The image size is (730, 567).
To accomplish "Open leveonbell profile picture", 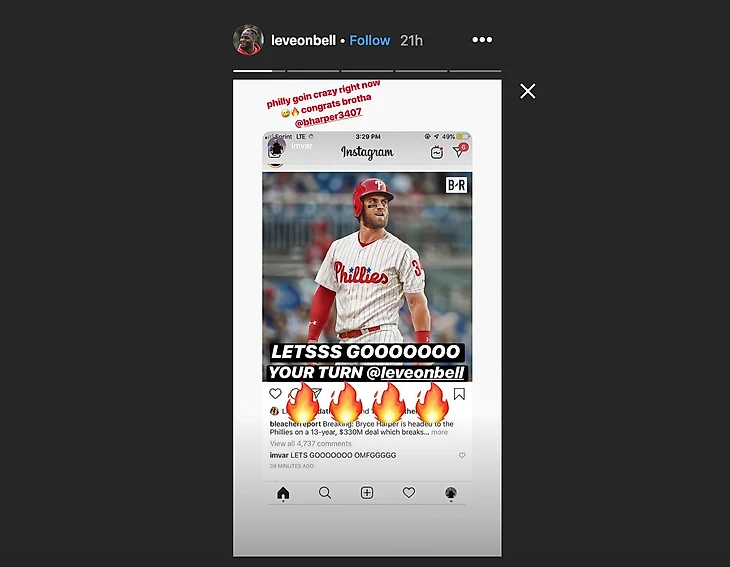I will (x=248, y=40).
